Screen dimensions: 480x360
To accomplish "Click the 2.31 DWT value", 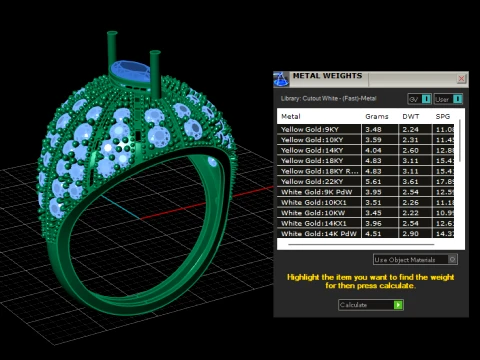I will (x=410, y=140).
